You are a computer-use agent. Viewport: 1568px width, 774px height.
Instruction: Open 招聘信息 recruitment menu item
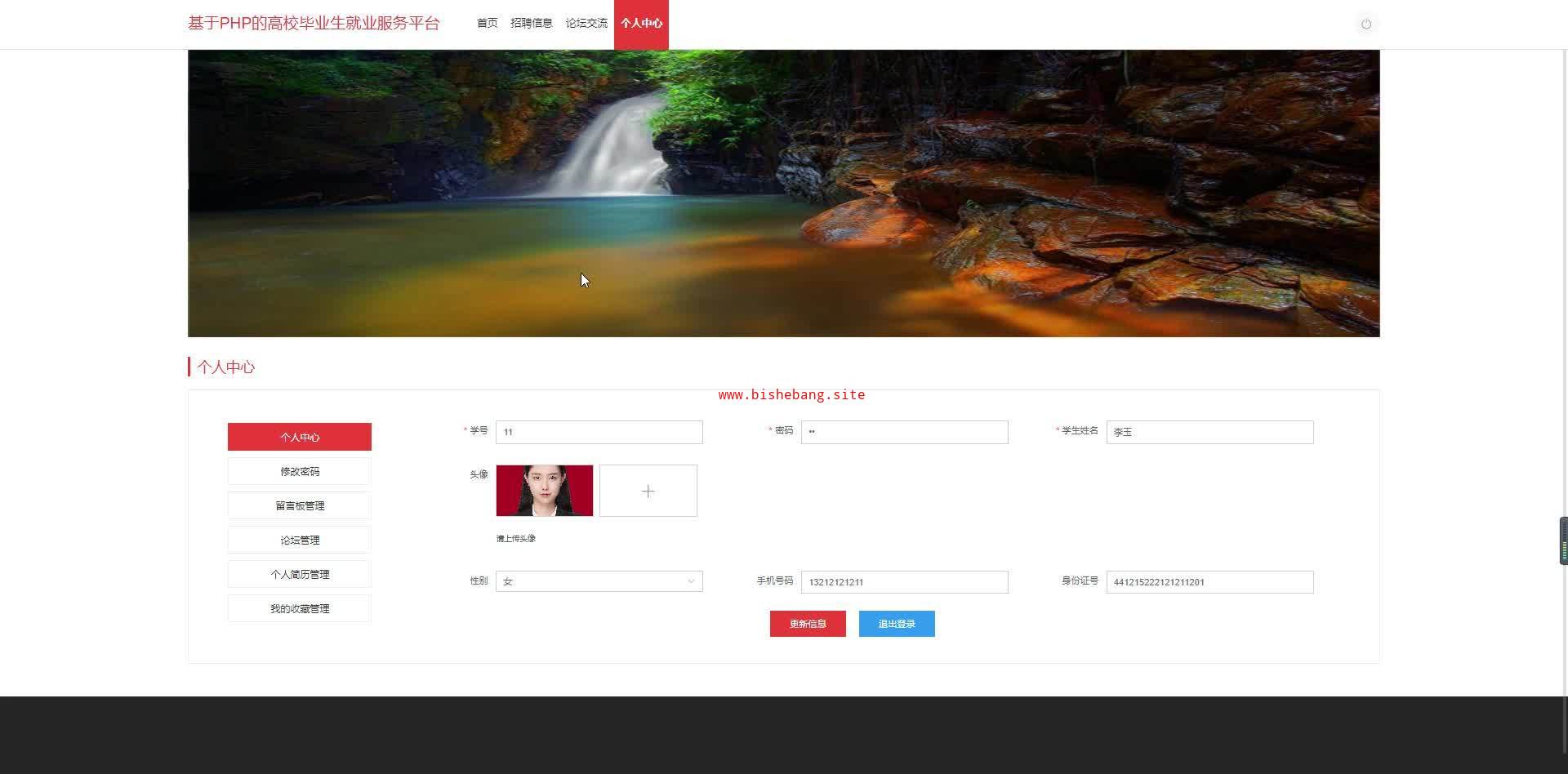coord(532,23)
